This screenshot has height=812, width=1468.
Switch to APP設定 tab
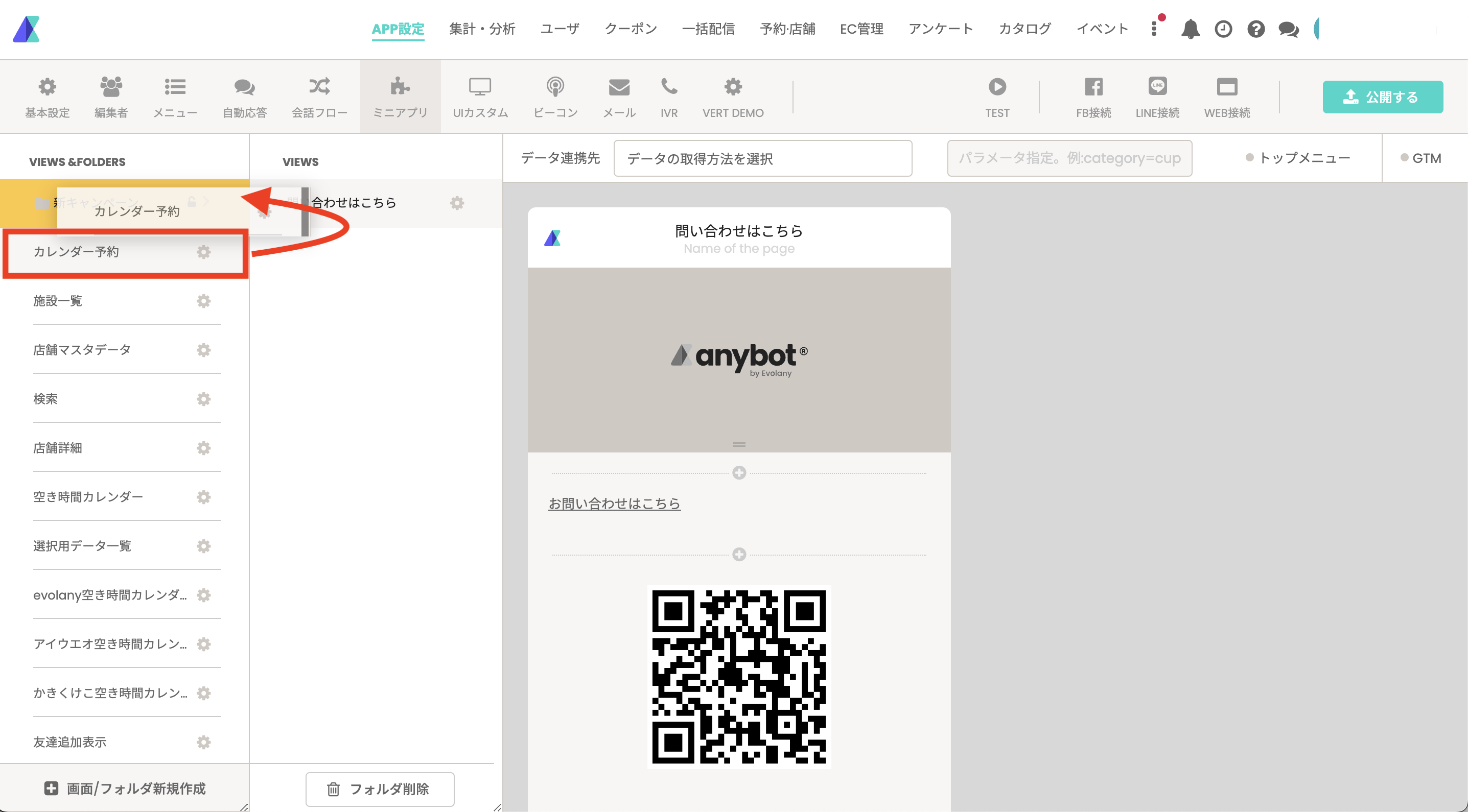[x=398, y=29]
